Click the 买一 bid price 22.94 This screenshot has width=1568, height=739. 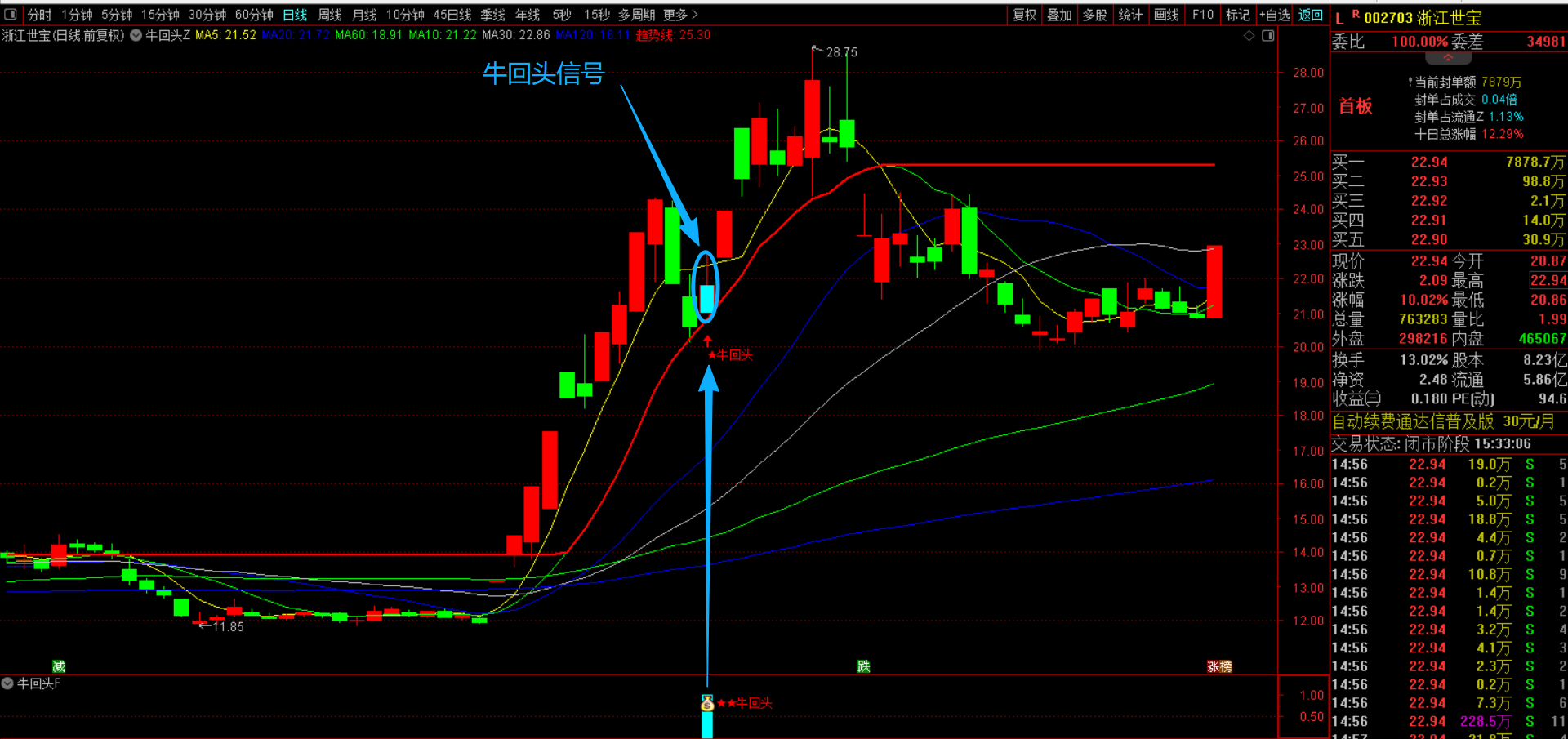pyautogui.click(x=1429, y=162)
